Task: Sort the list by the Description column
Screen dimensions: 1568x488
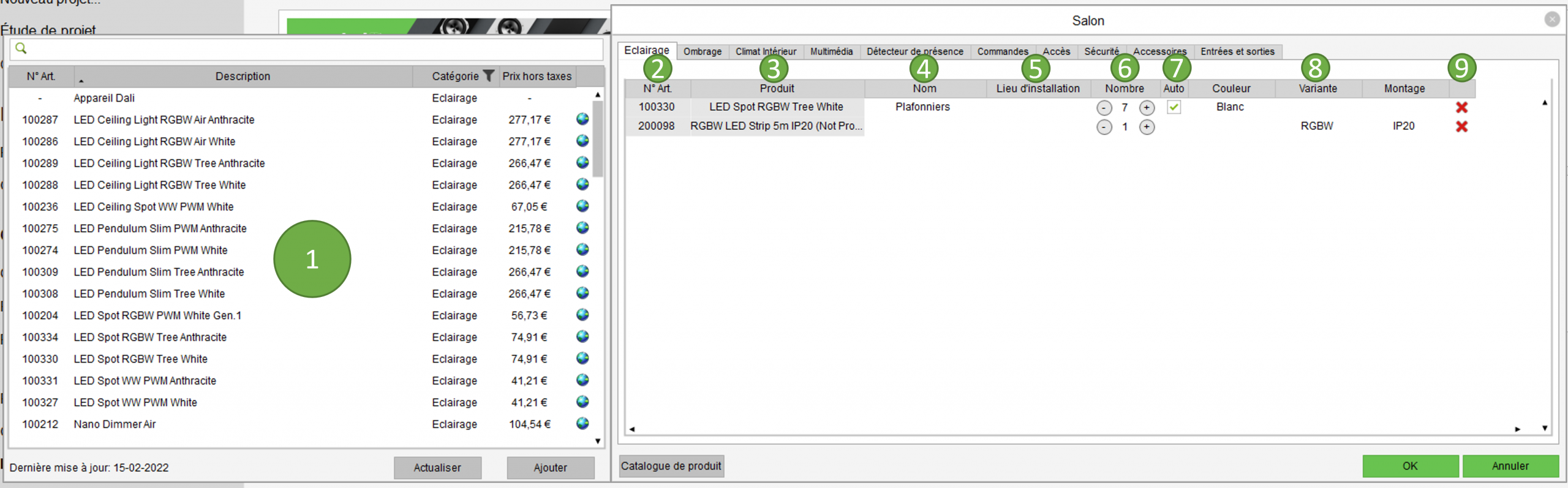Action: point(243,77)
